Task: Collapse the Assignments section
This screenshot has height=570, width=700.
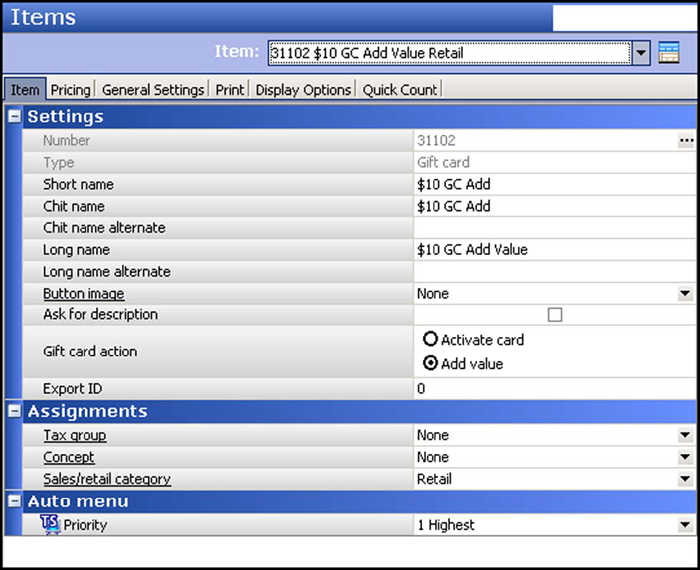Action: coord(14,411)
